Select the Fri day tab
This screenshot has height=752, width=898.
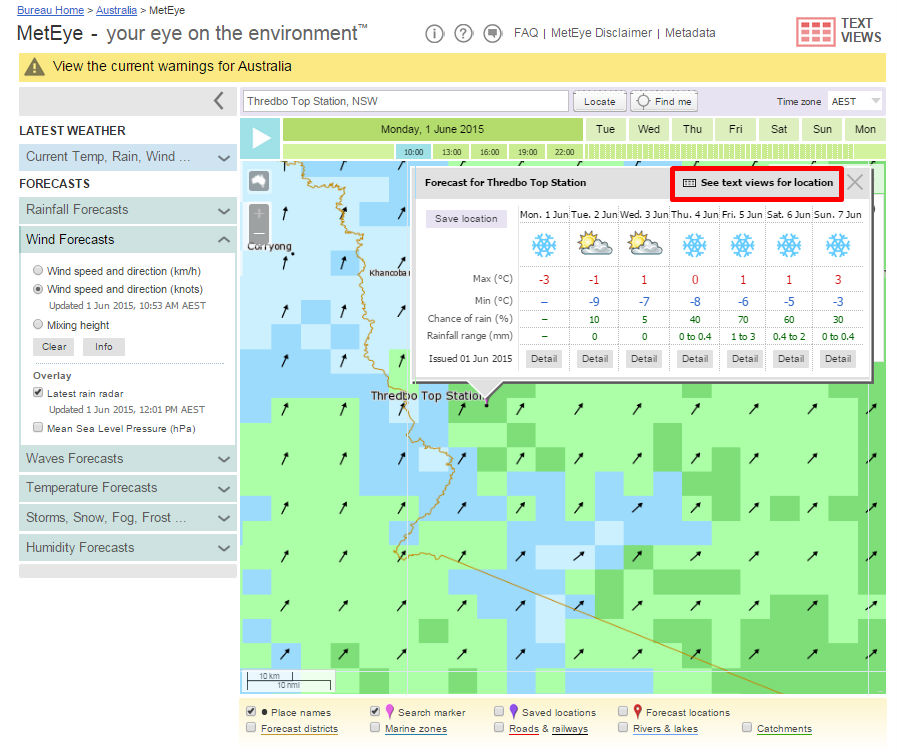pyautogui.click(x=735, y=129)
